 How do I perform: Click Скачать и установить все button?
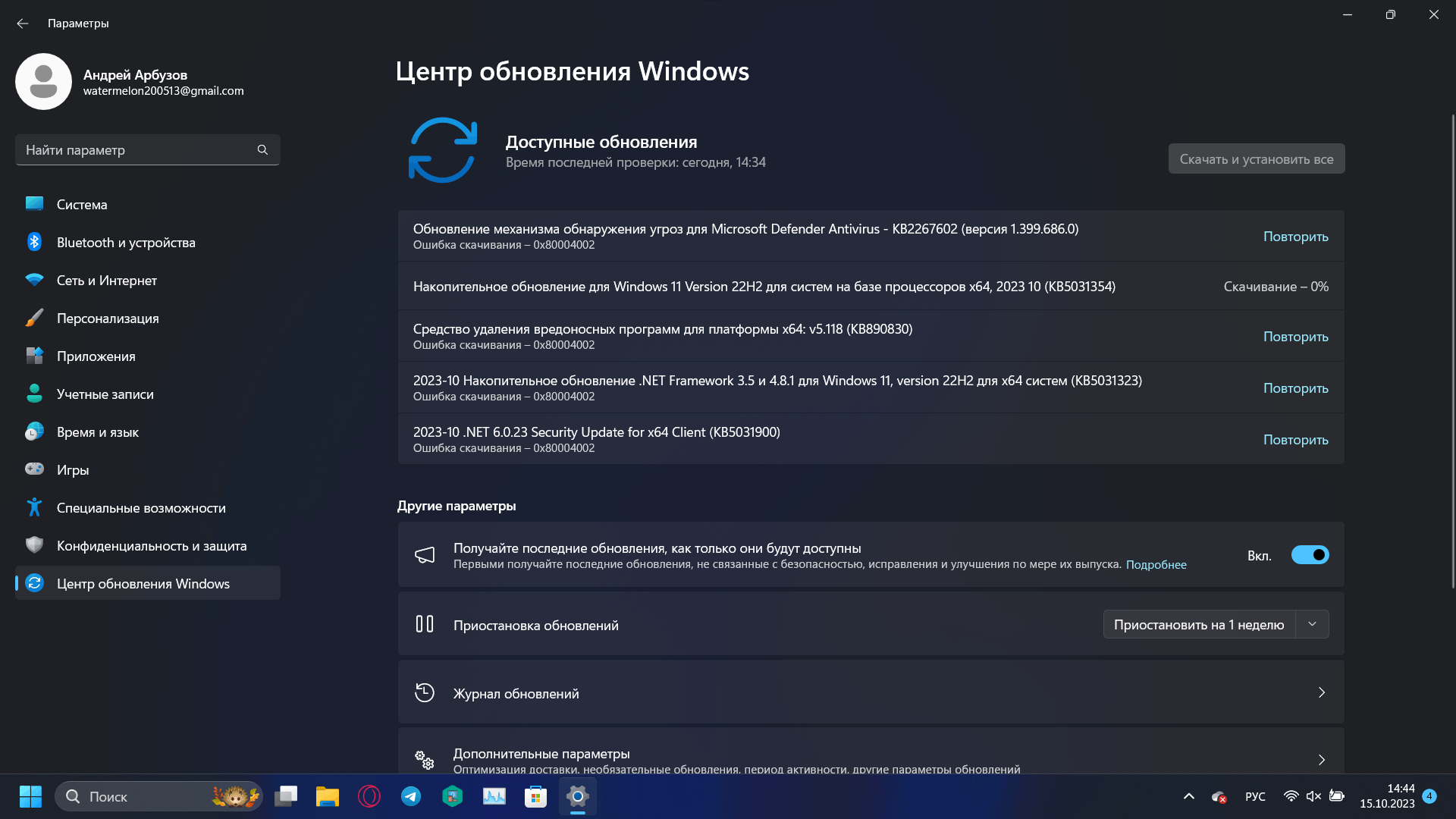coord(1257,158)
